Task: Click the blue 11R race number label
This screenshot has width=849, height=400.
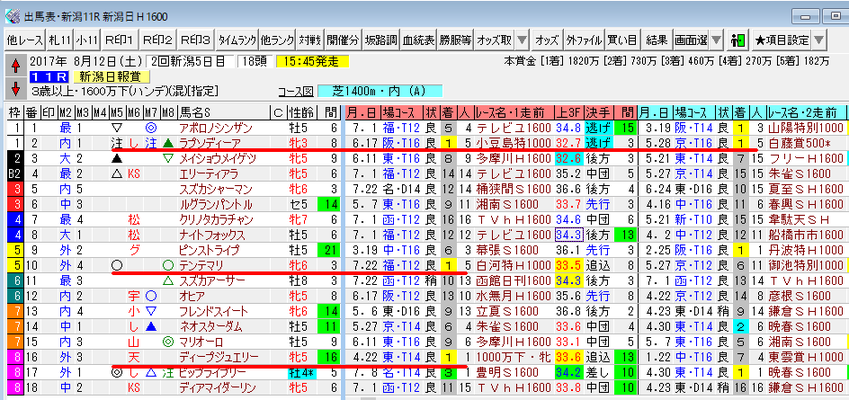Action: (x=49, y=76)
